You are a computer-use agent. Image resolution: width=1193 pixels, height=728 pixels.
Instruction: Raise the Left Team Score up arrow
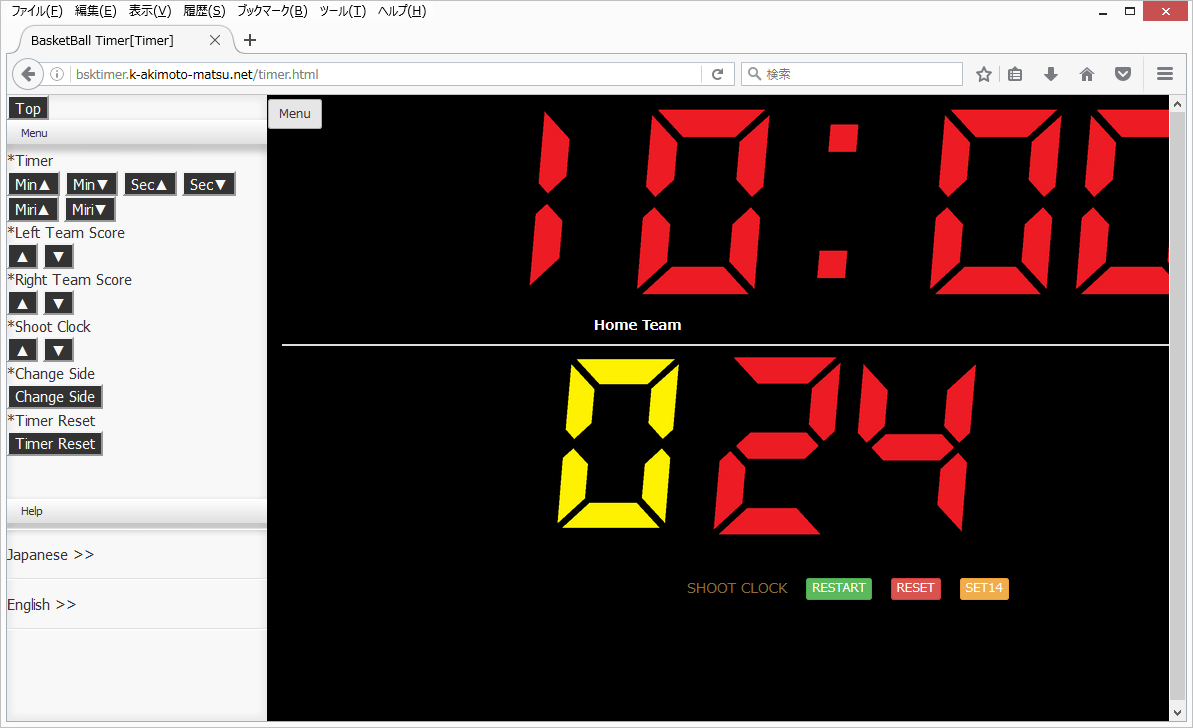pos(23,257)
